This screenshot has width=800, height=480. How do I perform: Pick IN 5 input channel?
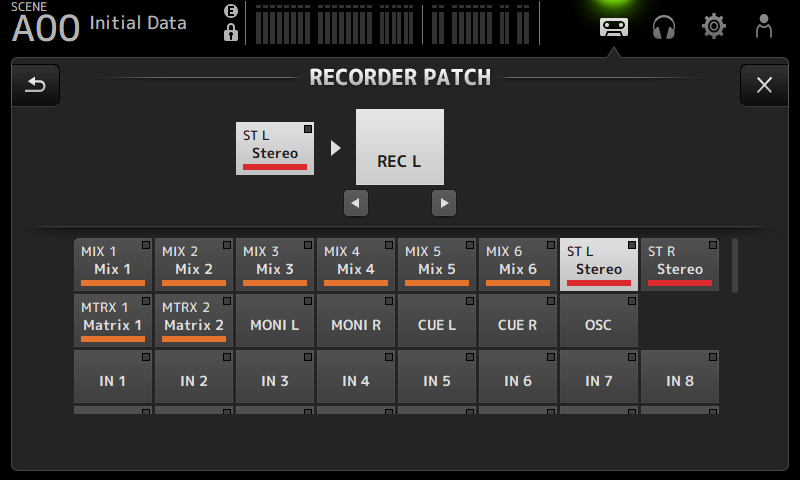click(x=437, y=379)
